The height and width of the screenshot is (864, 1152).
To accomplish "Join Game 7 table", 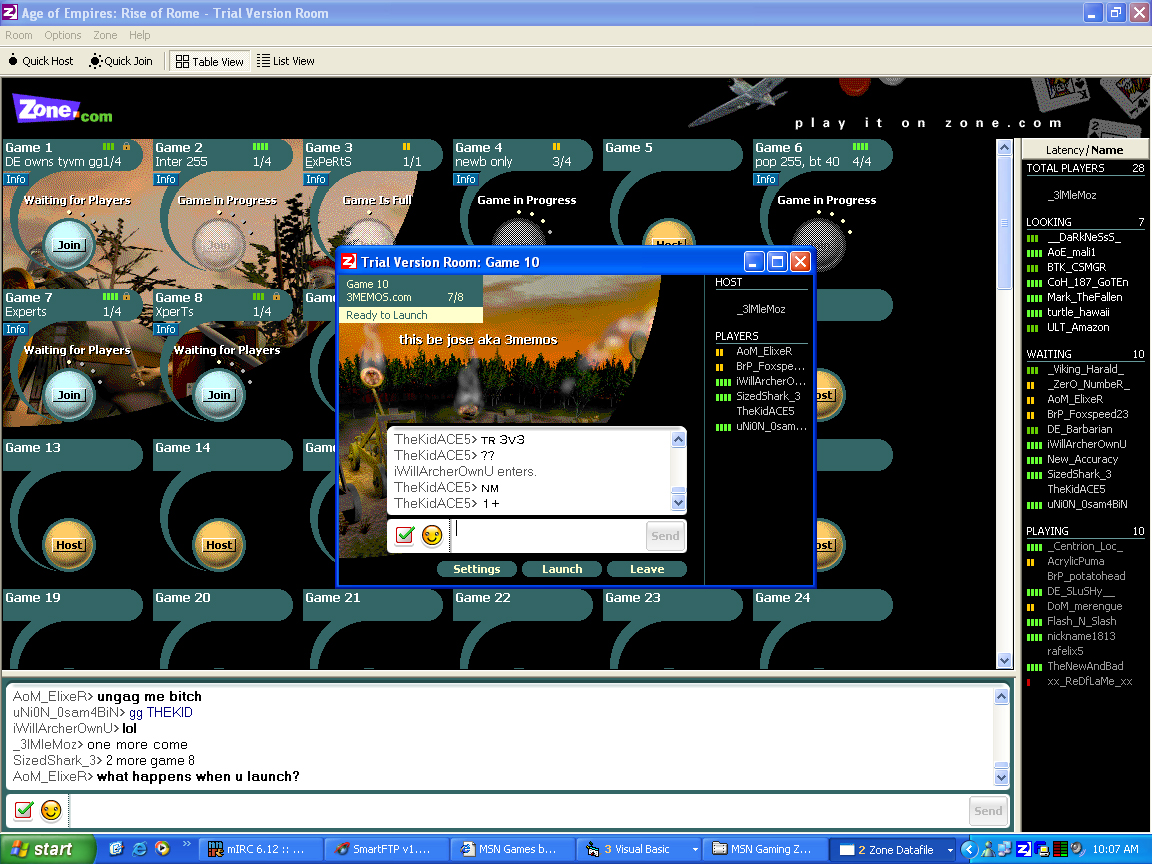I will point(69,395).
